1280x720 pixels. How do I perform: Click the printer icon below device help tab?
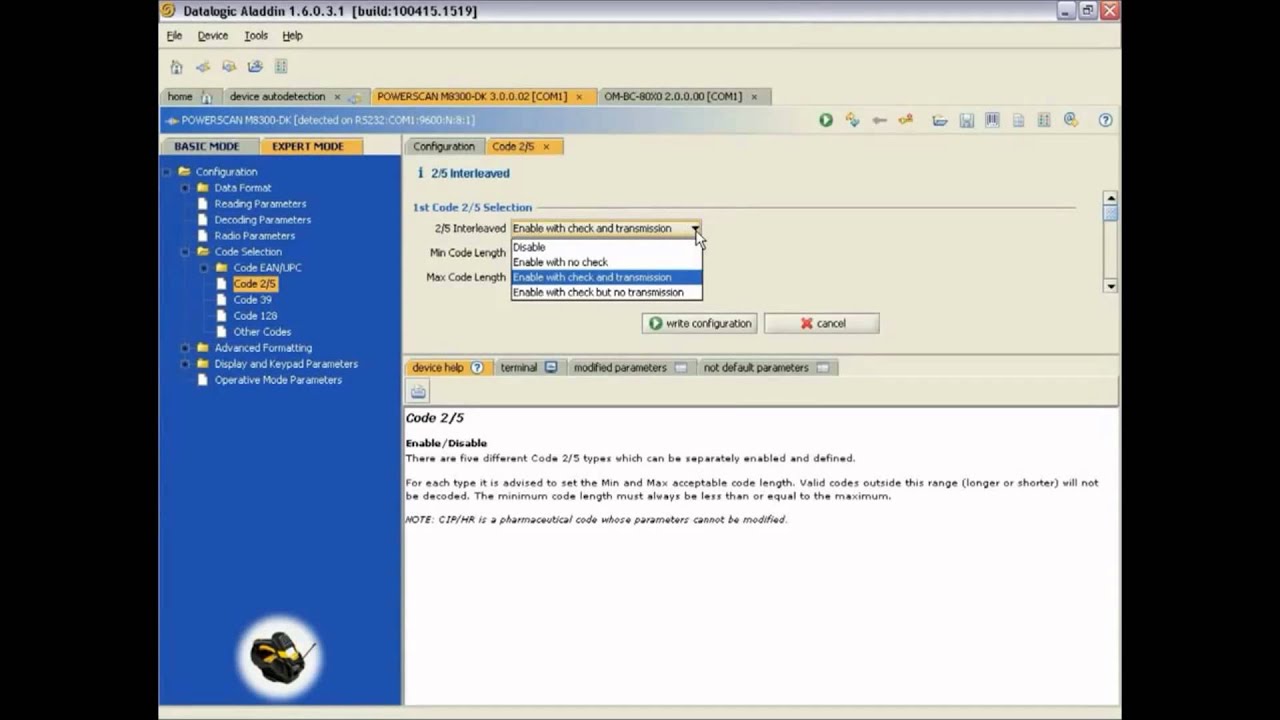pos(418,391)
